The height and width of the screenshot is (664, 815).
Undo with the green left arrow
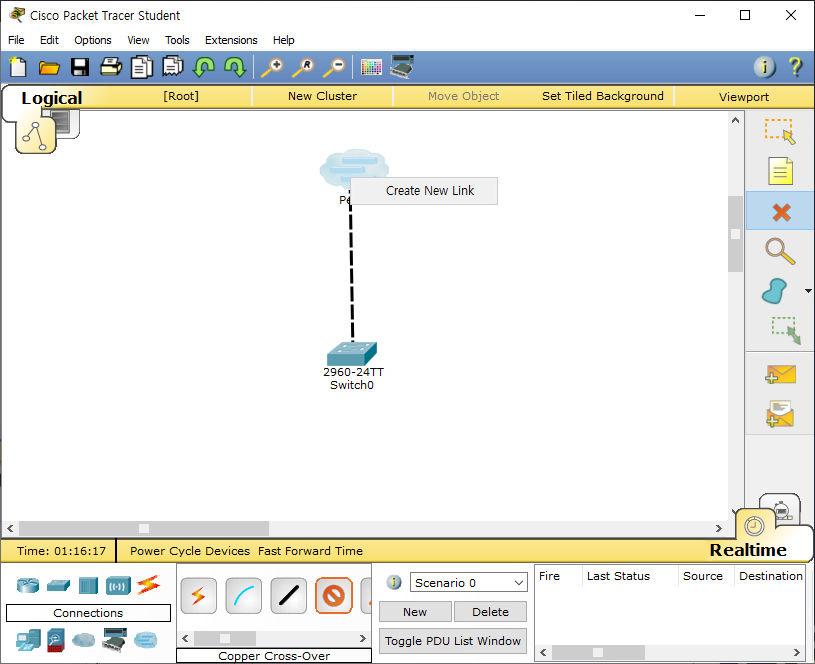tap(204, 67)
